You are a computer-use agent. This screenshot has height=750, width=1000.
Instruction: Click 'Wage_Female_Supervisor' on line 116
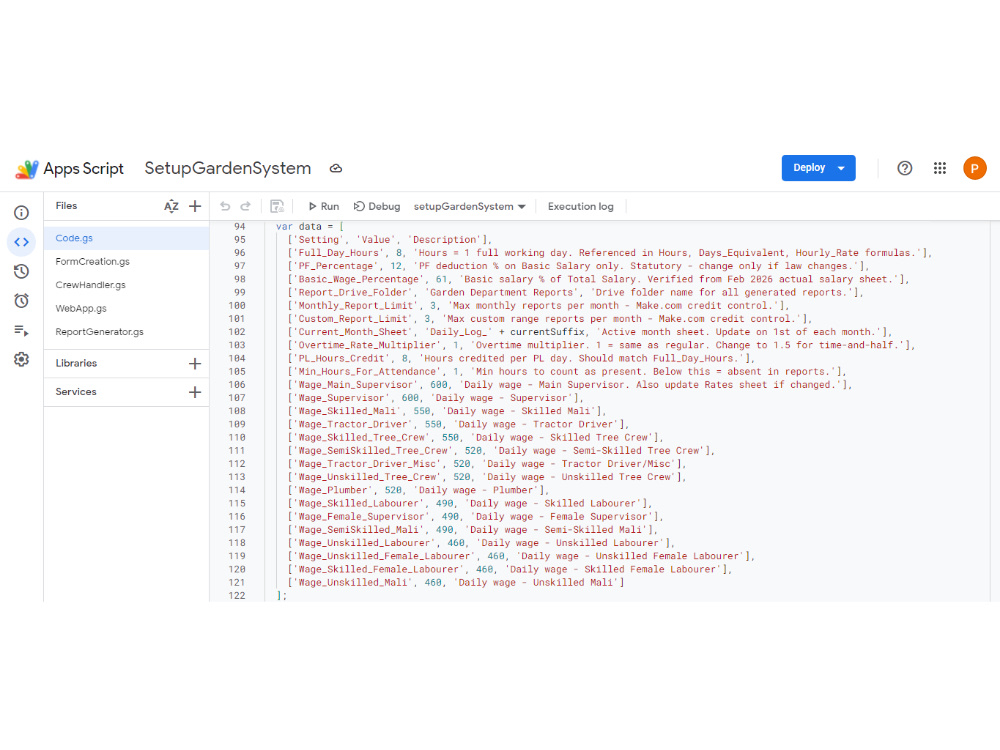click(362, 517)
